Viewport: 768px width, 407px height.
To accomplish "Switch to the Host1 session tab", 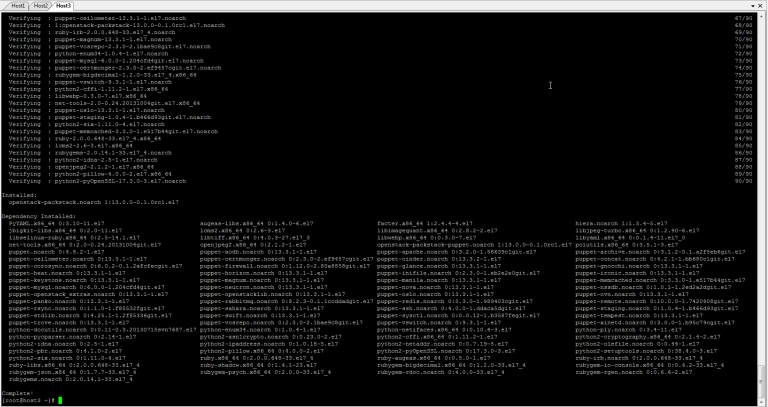I will click(18, 6).
